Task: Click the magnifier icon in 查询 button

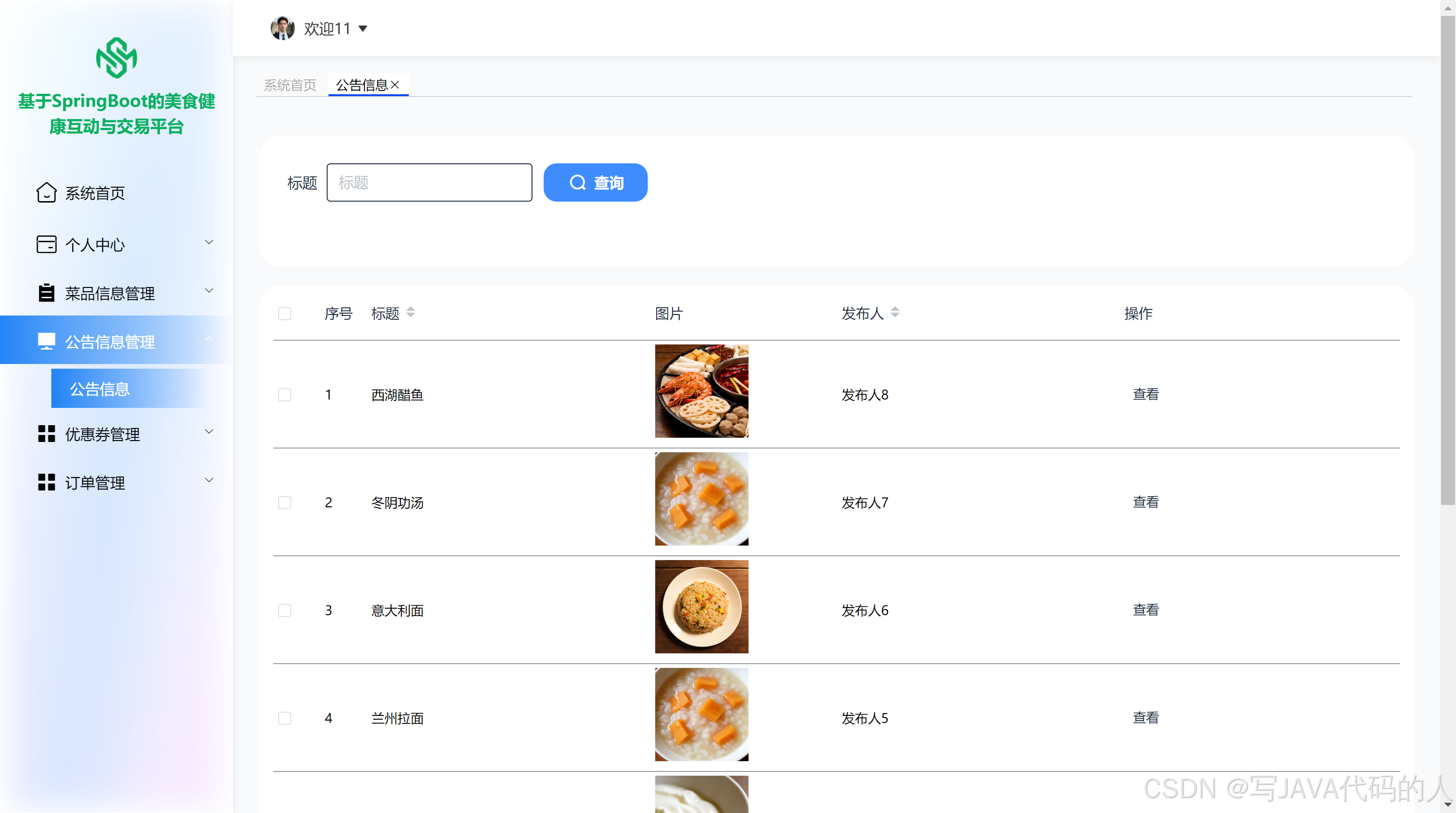Action: point(578,182)
